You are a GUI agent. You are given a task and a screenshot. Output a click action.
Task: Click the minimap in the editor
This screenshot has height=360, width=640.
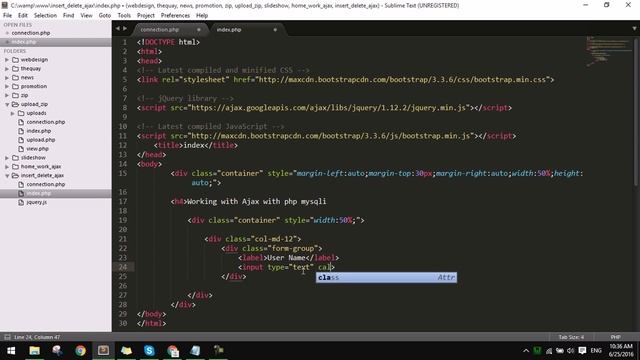tap(608, 51)
